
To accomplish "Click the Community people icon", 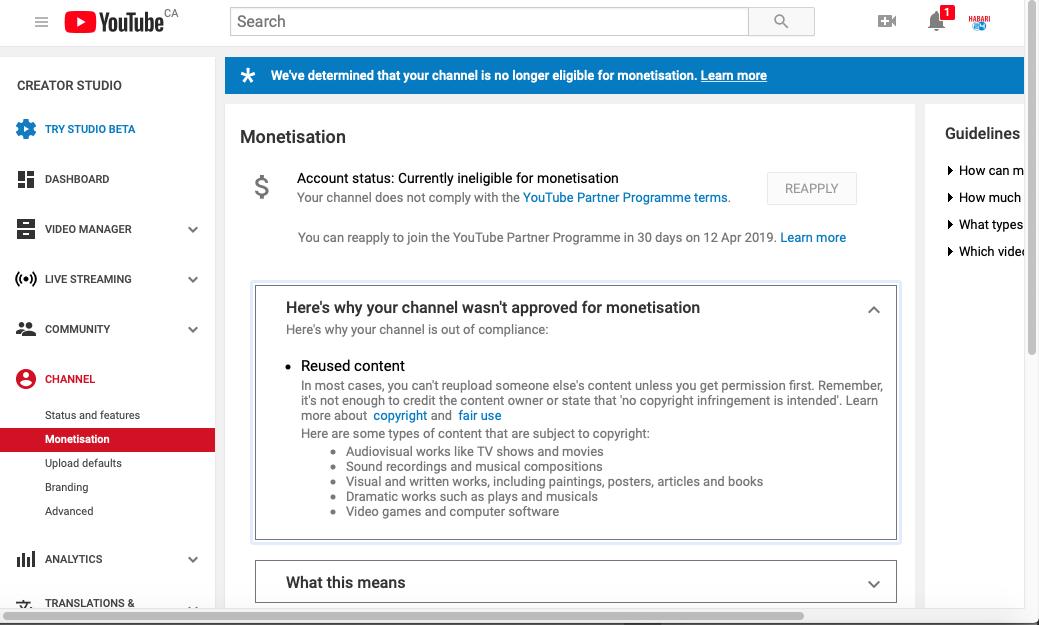I will (x=26, y=329).
